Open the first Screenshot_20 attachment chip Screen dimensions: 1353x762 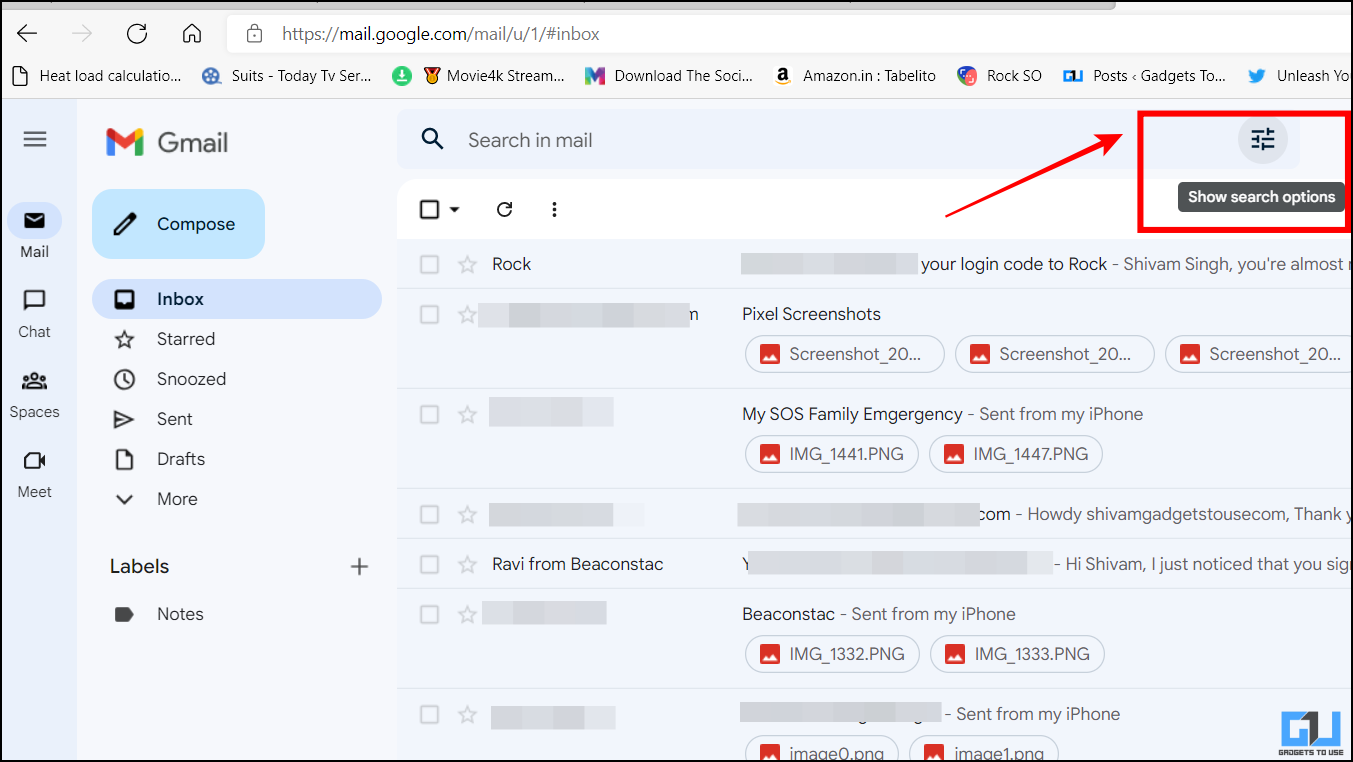[845, 354]
